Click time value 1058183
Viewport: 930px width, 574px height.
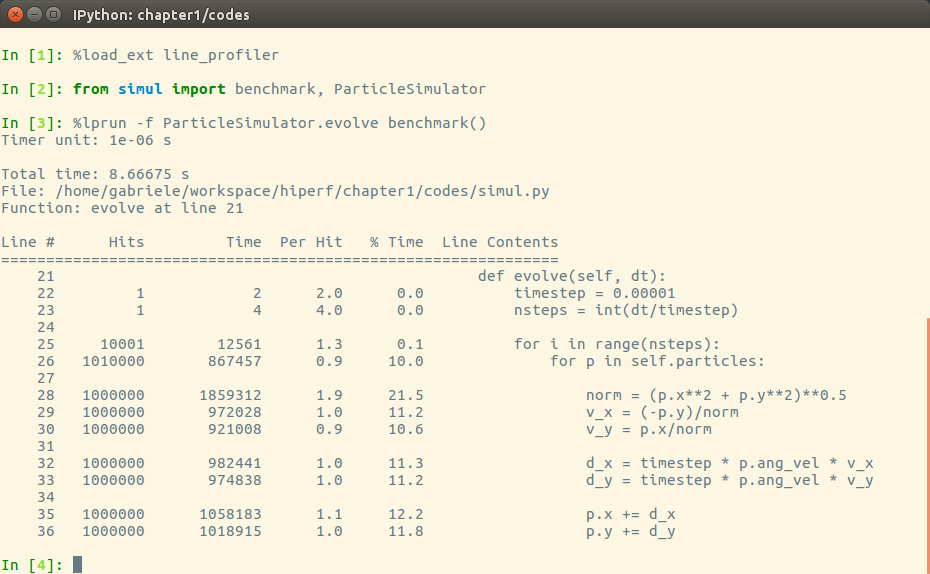pyautogui.click(x=230, y=514)
